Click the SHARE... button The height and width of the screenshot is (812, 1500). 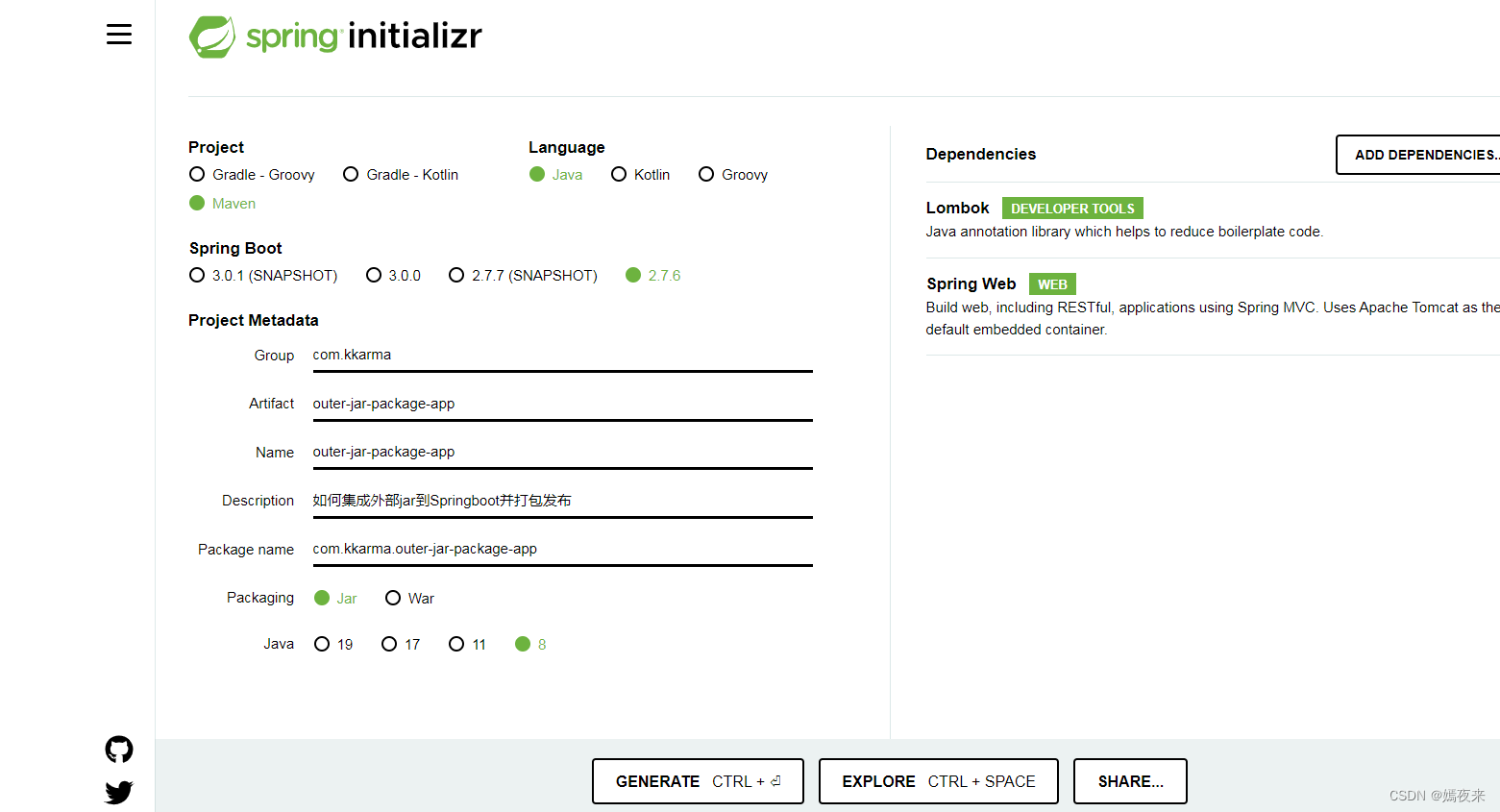(1130, 781)
